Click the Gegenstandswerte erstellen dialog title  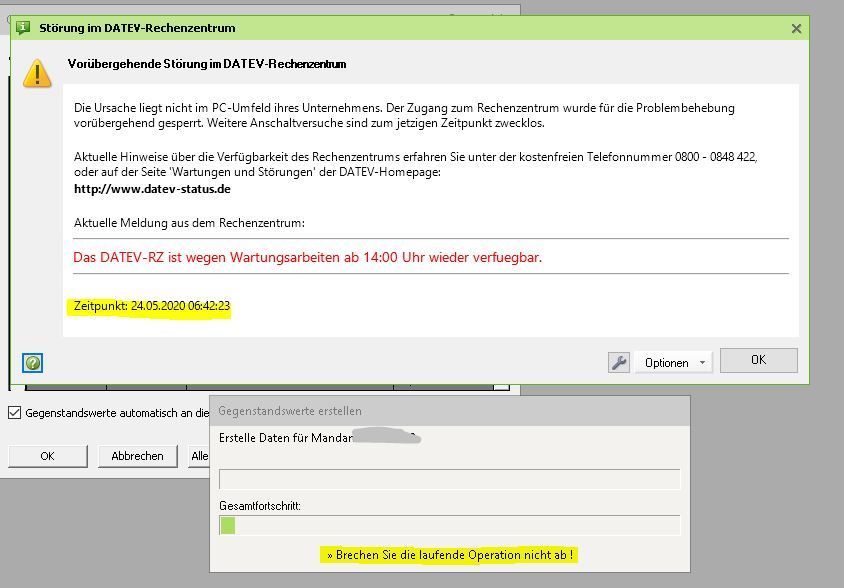(290, 411)
